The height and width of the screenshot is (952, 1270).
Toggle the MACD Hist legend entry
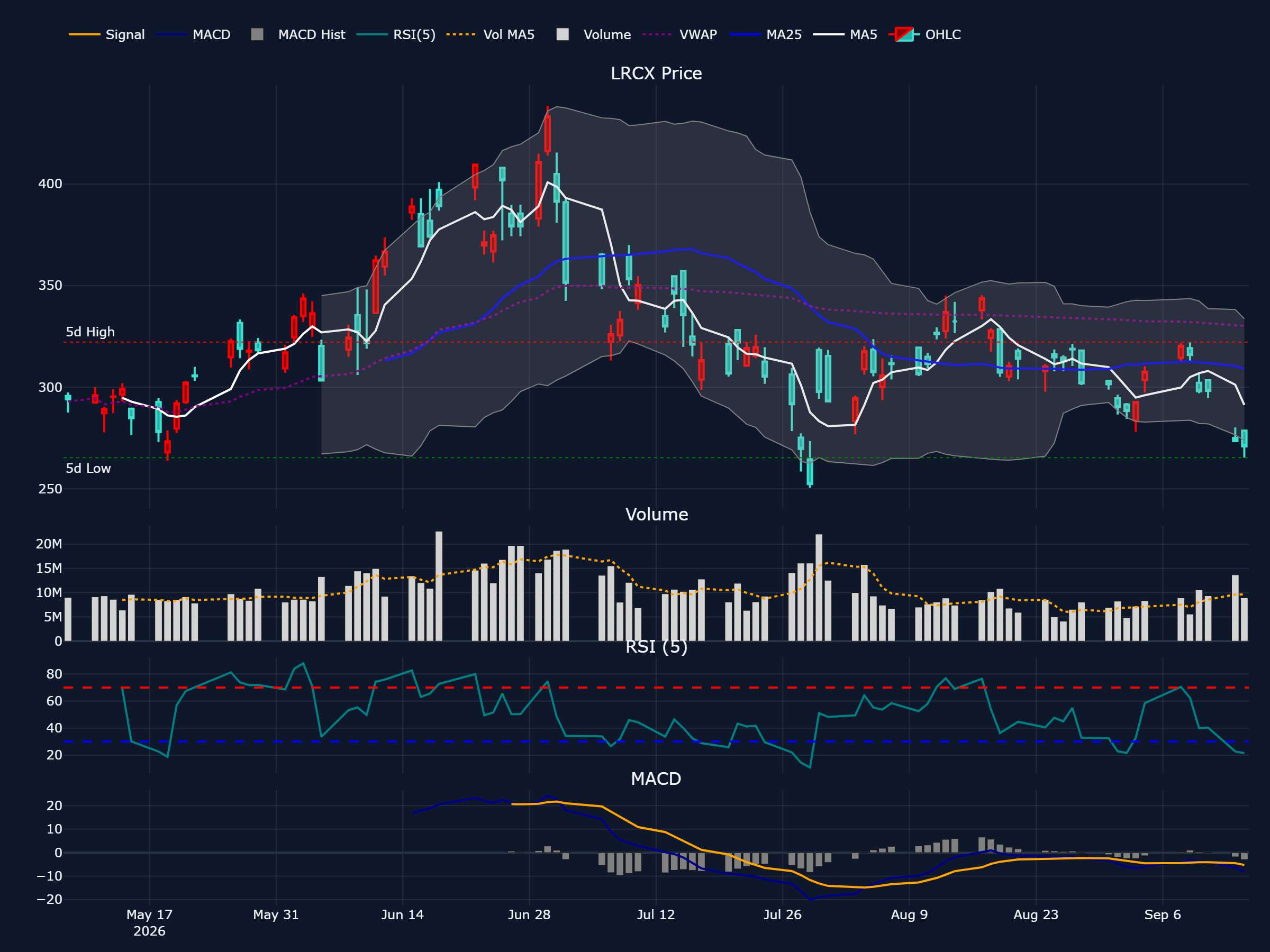[298, 34]
